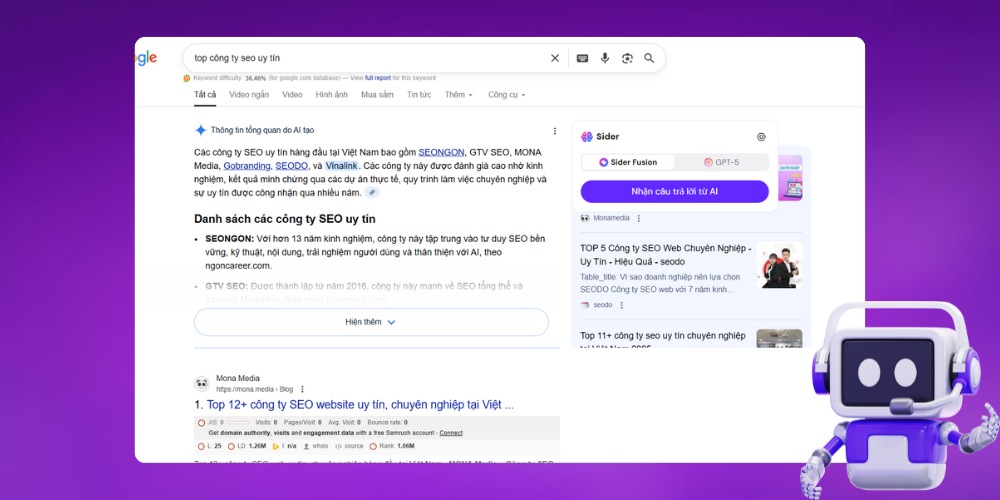Open the on-screen keyboard input tool
The height and width of the screenshot is (500, 1000).
point(582,58)
